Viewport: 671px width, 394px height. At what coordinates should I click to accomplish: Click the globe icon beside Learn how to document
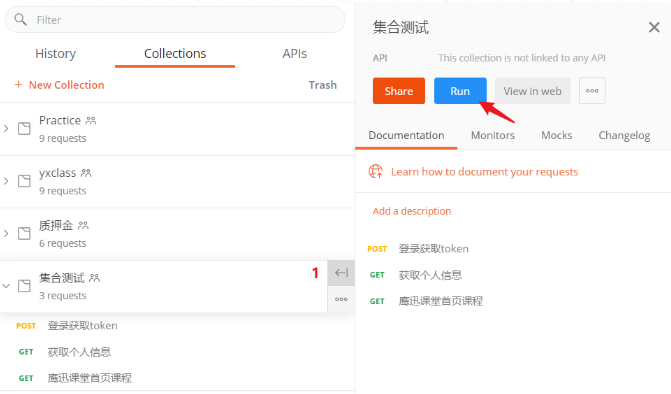(376, 172)
